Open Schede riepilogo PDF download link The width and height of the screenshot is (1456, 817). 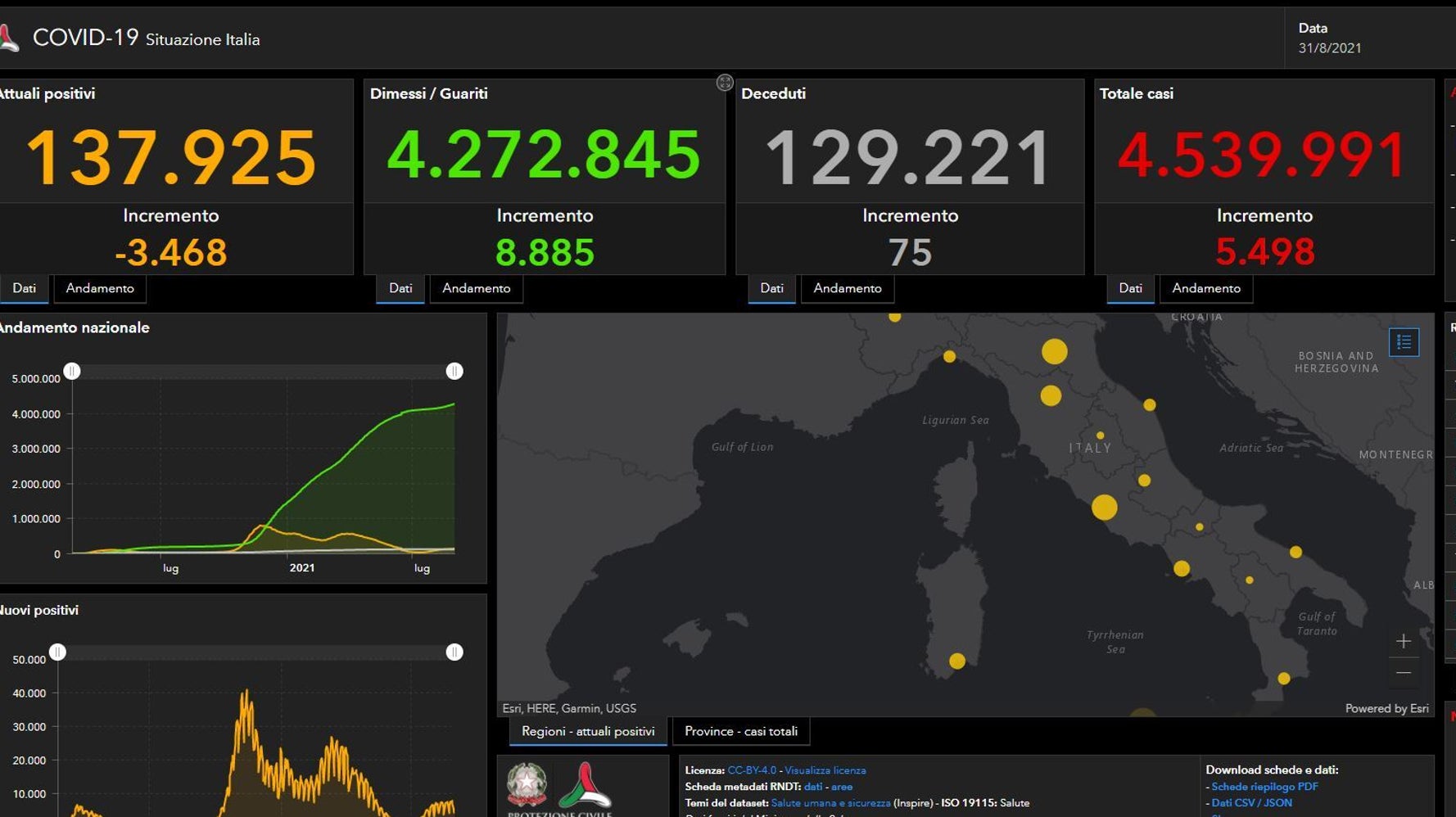click(x=1264, y=787)
